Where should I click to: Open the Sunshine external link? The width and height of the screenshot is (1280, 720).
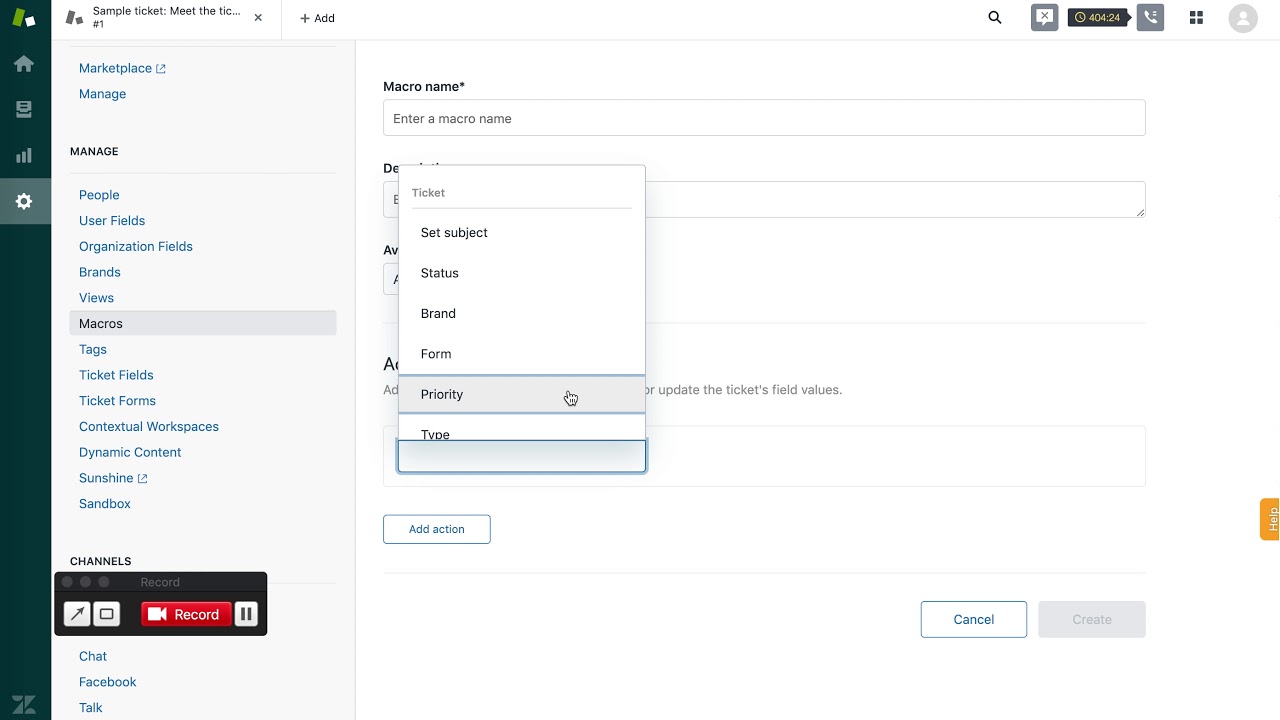pyautogui.click(x=113, y=478)
